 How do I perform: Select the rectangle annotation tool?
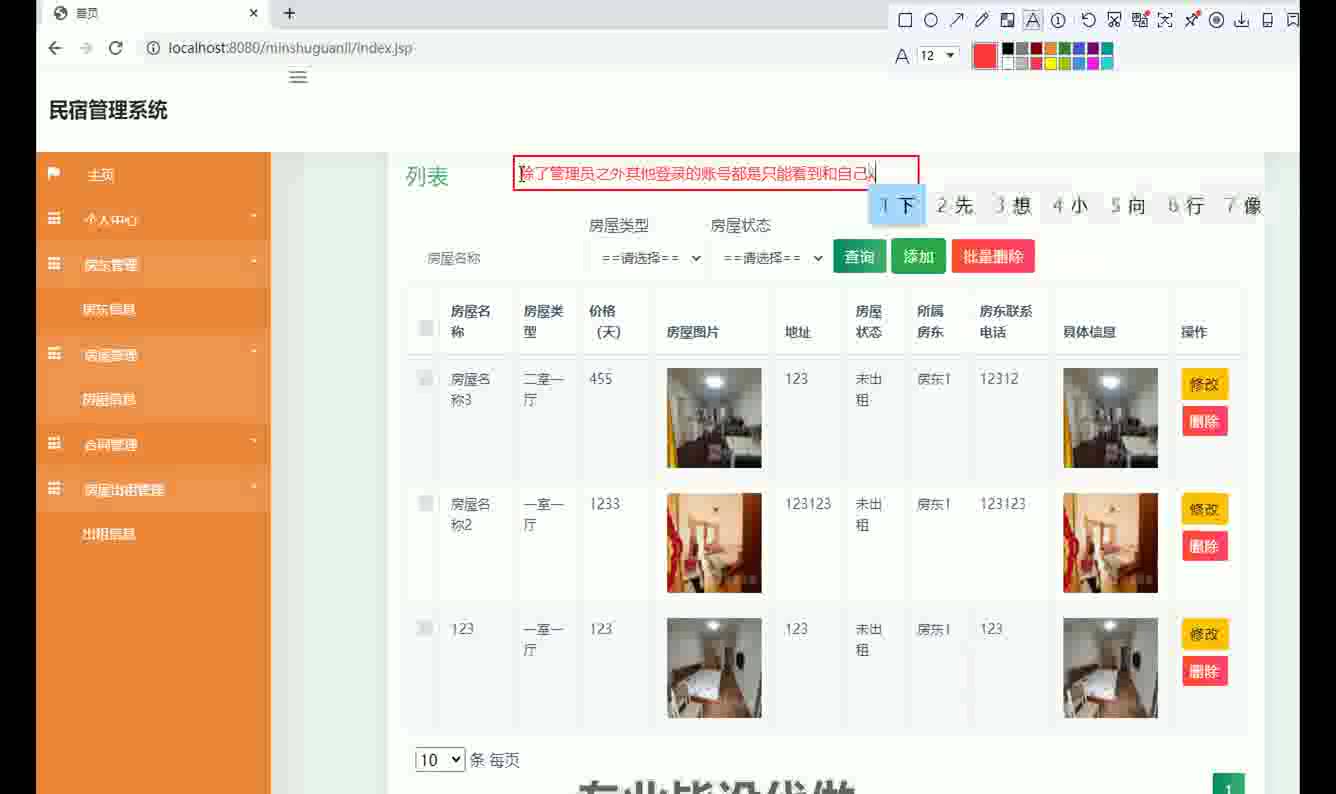pos(905,20)
